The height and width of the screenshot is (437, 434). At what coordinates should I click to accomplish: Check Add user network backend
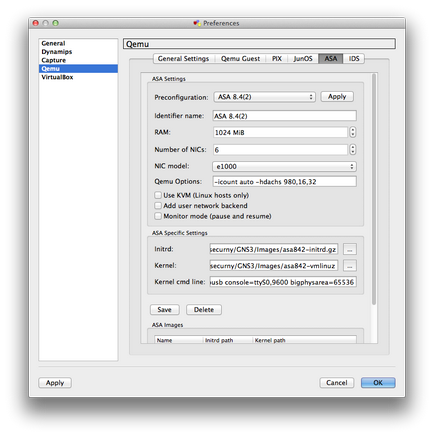click(158, 206)
